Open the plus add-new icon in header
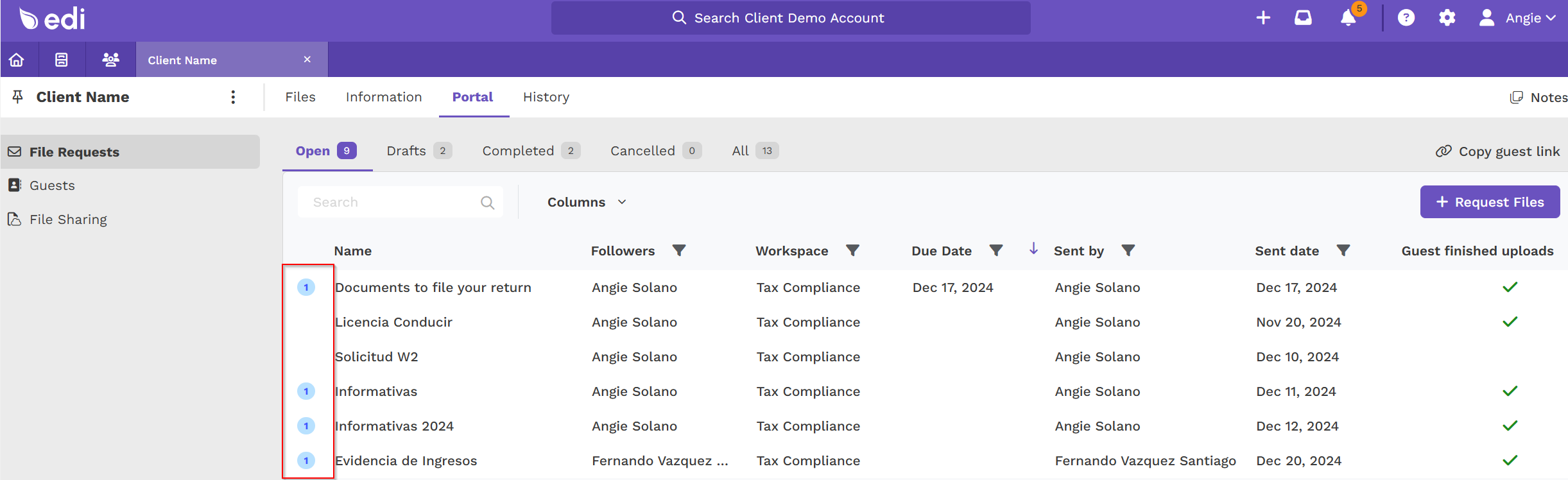The image size is (1568, 480). click(1263, 18)
